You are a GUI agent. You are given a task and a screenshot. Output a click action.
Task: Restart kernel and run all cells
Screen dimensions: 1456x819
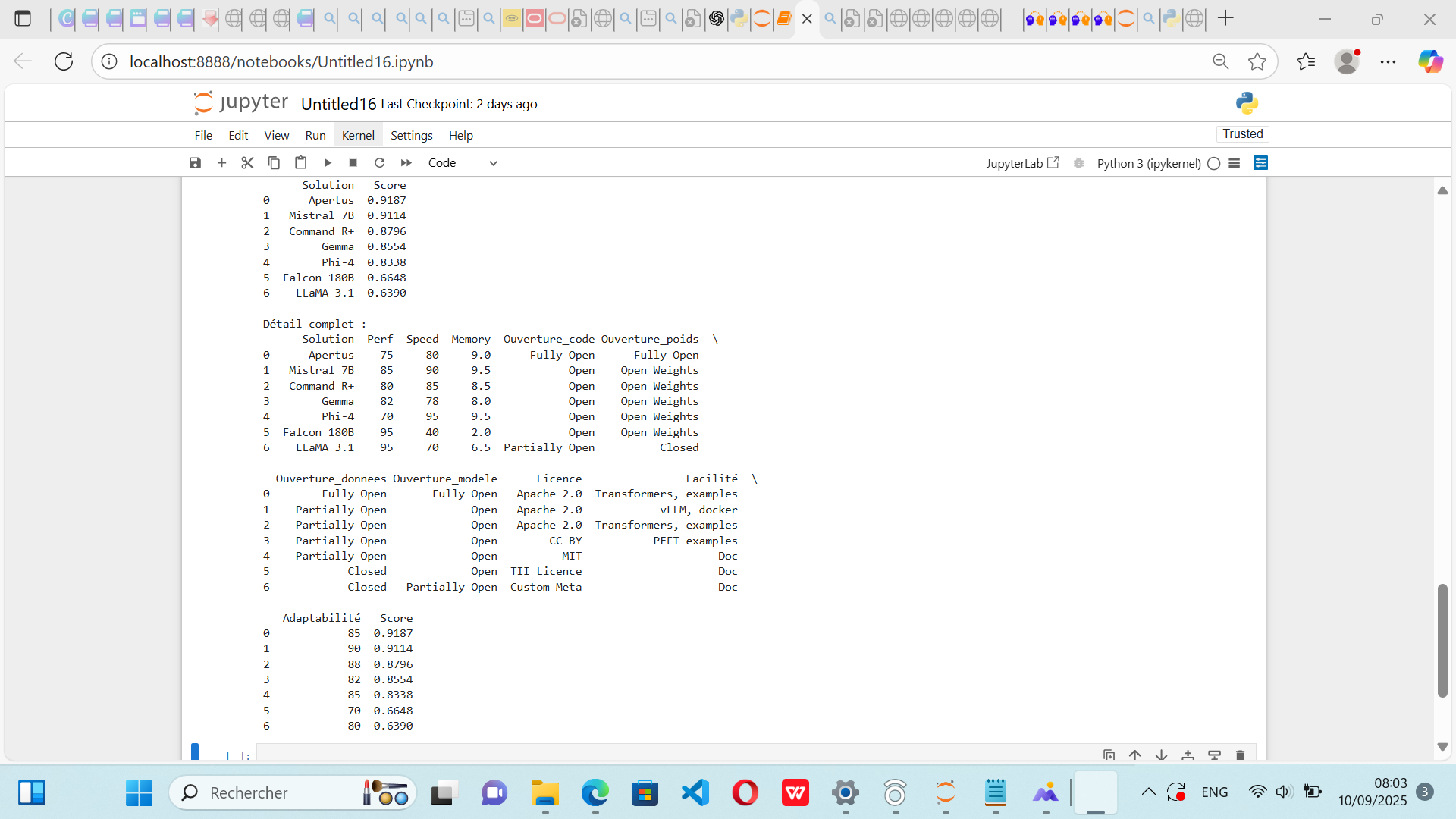(x=406, y=162)
